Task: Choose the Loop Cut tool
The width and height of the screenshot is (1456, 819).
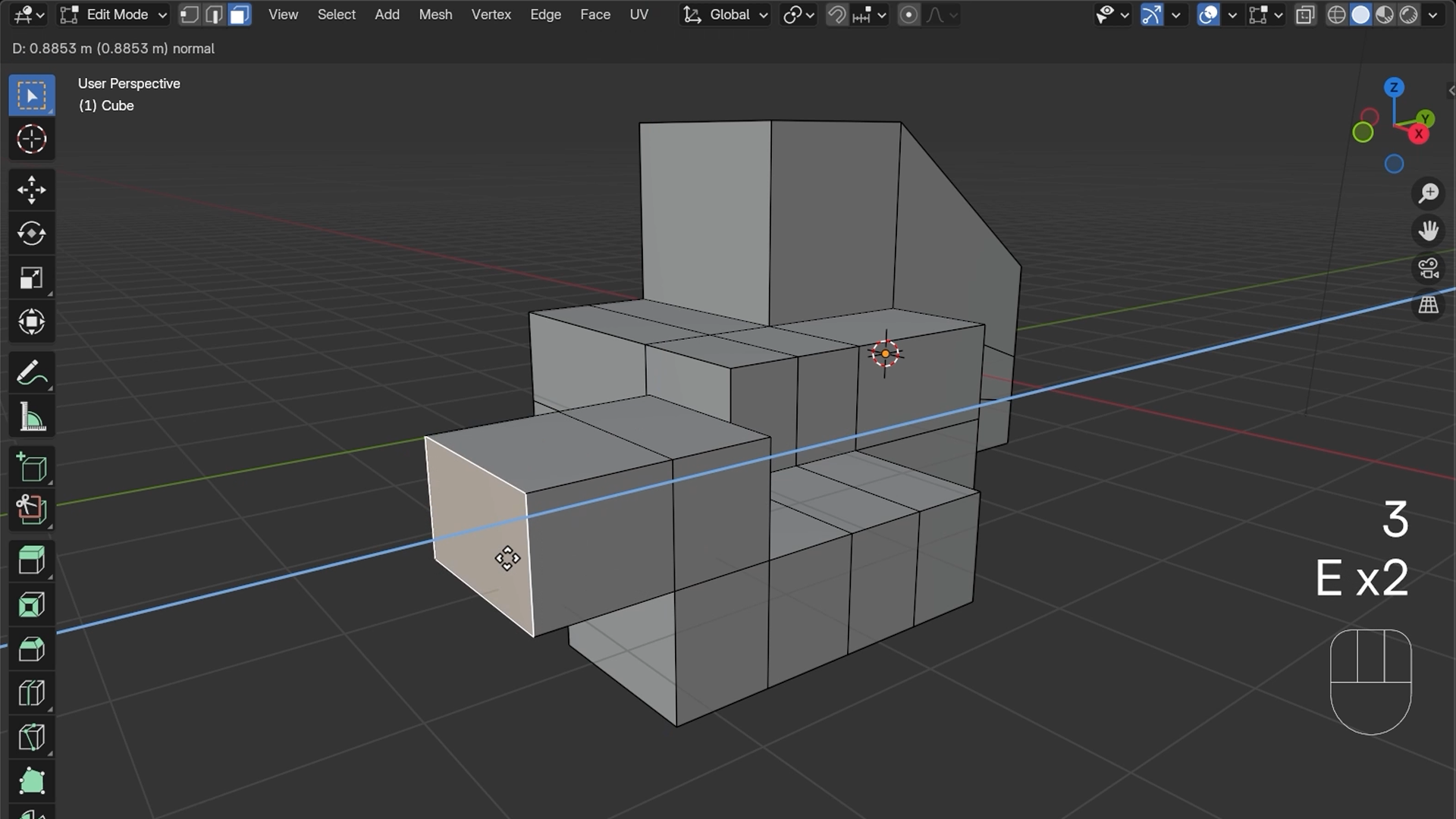Action: pos(32,693)
